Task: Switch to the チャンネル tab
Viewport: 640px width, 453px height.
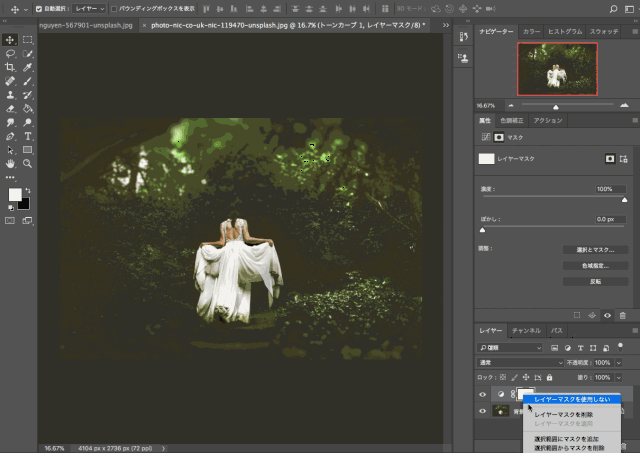Action: [526, 331]
